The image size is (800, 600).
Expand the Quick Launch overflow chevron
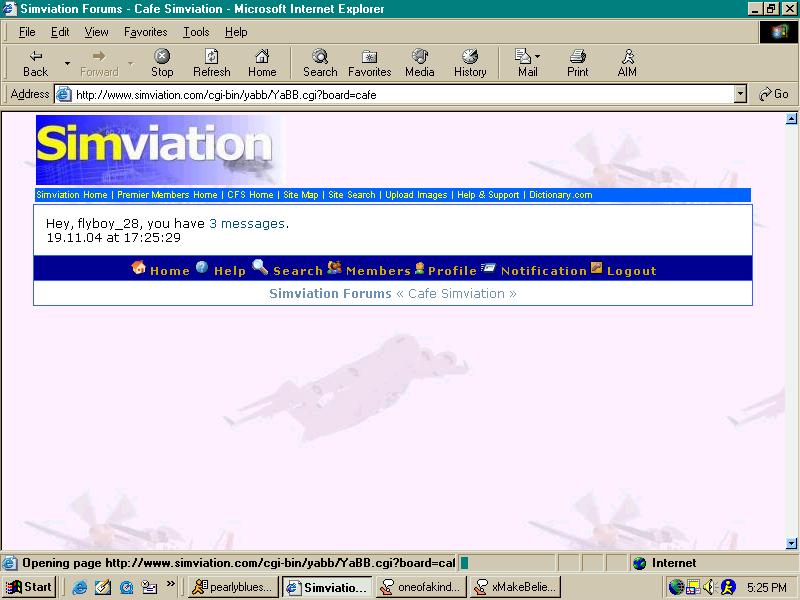pyautogui.click(x=171, y=586)
